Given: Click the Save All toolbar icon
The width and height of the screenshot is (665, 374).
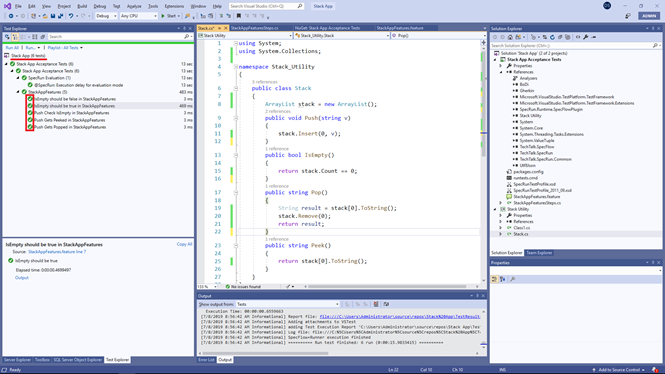Looking at the screenshot, I should (61, 16).
